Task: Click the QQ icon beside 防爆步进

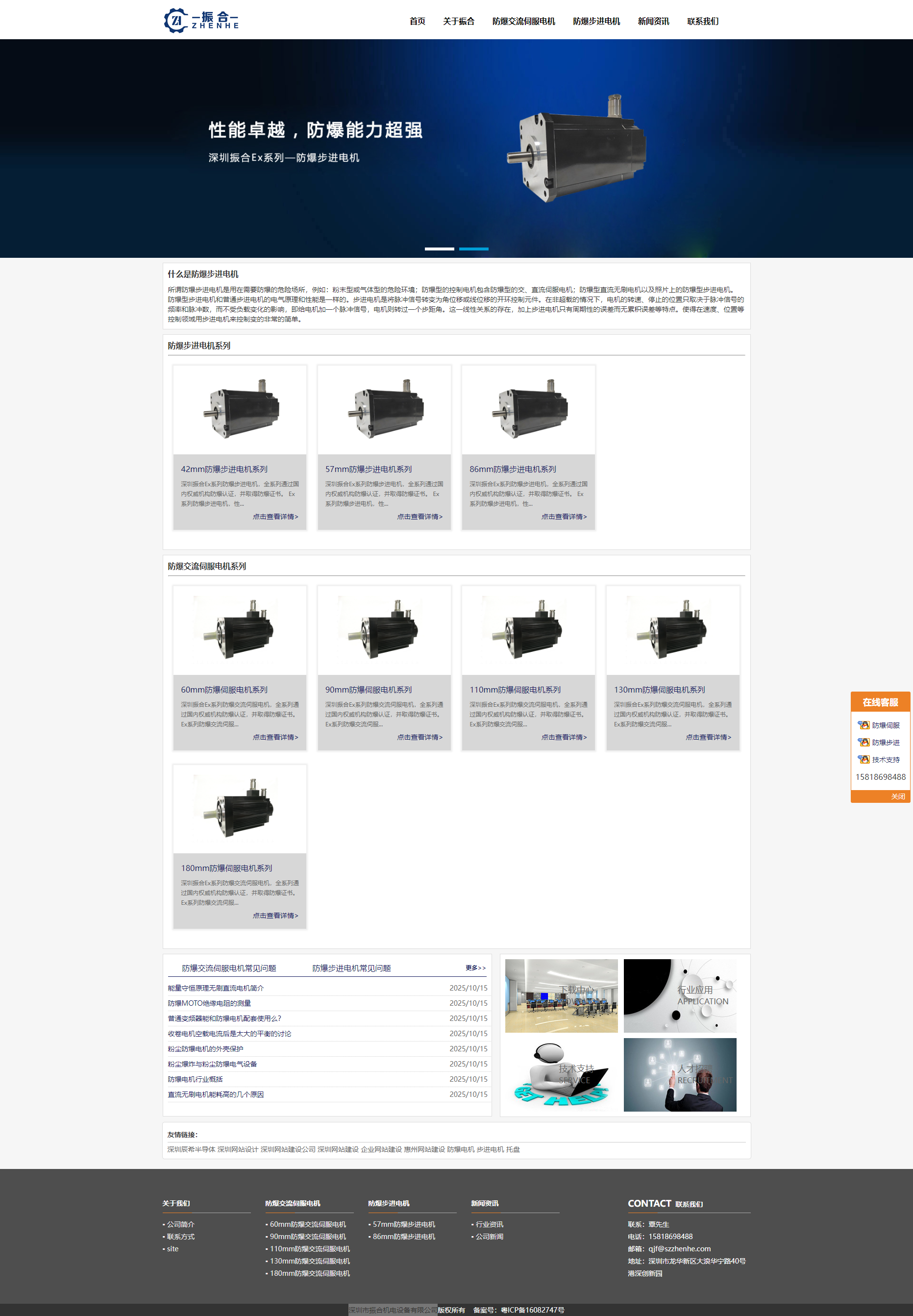Action: point(863,742)
